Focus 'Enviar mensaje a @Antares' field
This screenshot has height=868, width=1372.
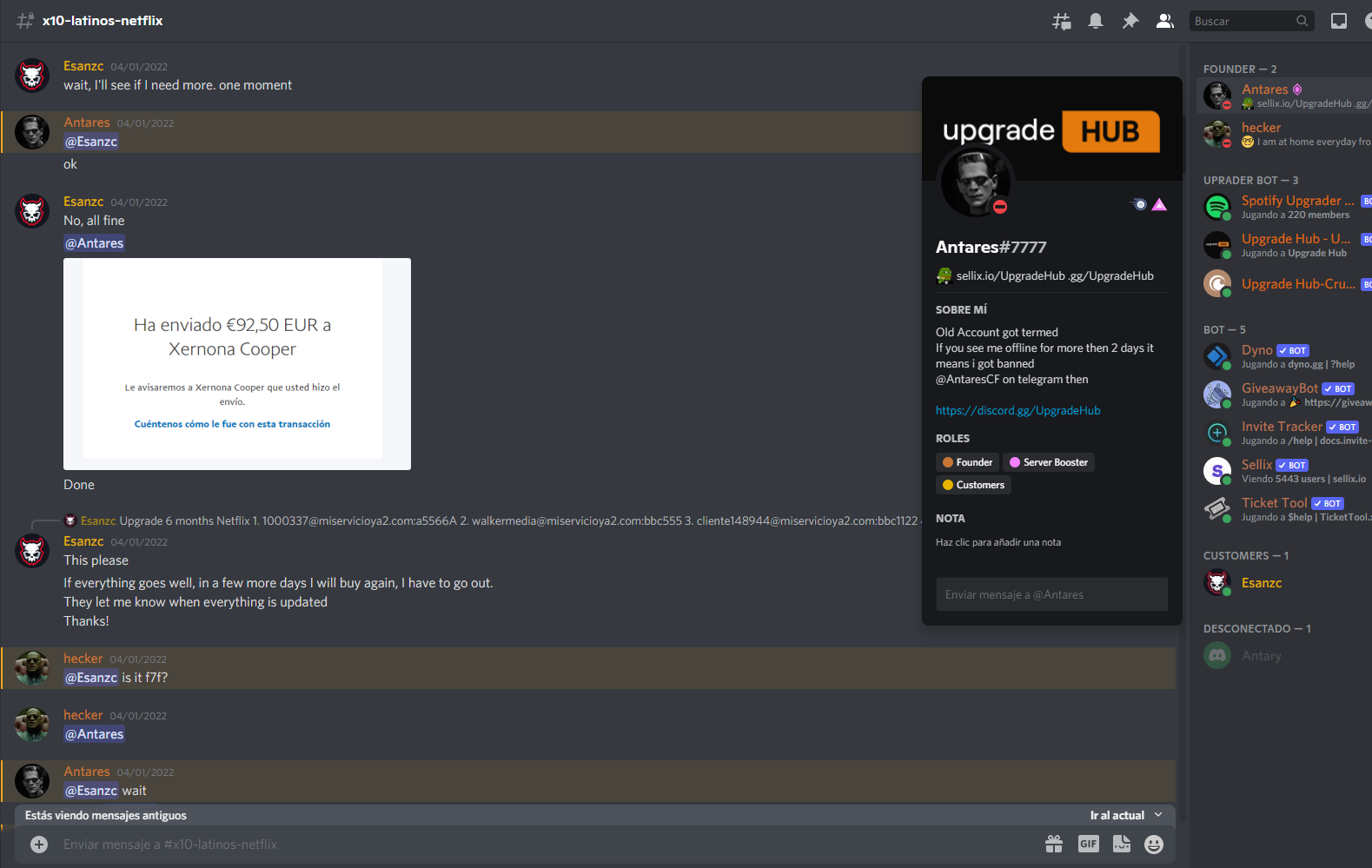(x=1051, y=595)
